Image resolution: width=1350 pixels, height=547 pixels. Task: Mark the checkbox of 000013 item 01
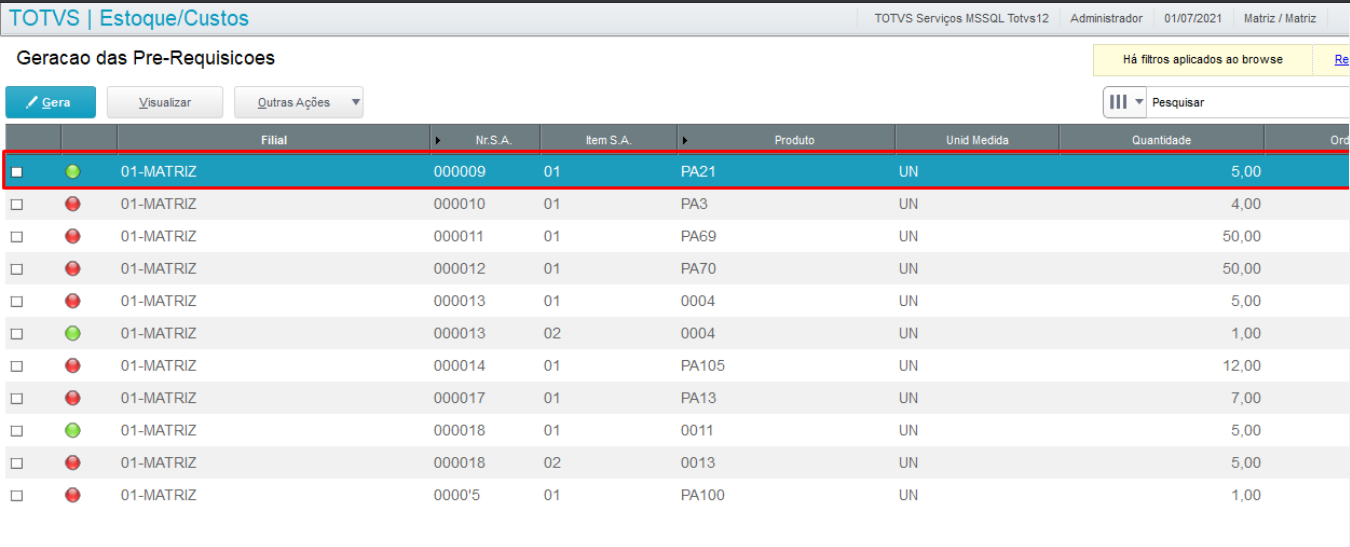tap(17, 302)
